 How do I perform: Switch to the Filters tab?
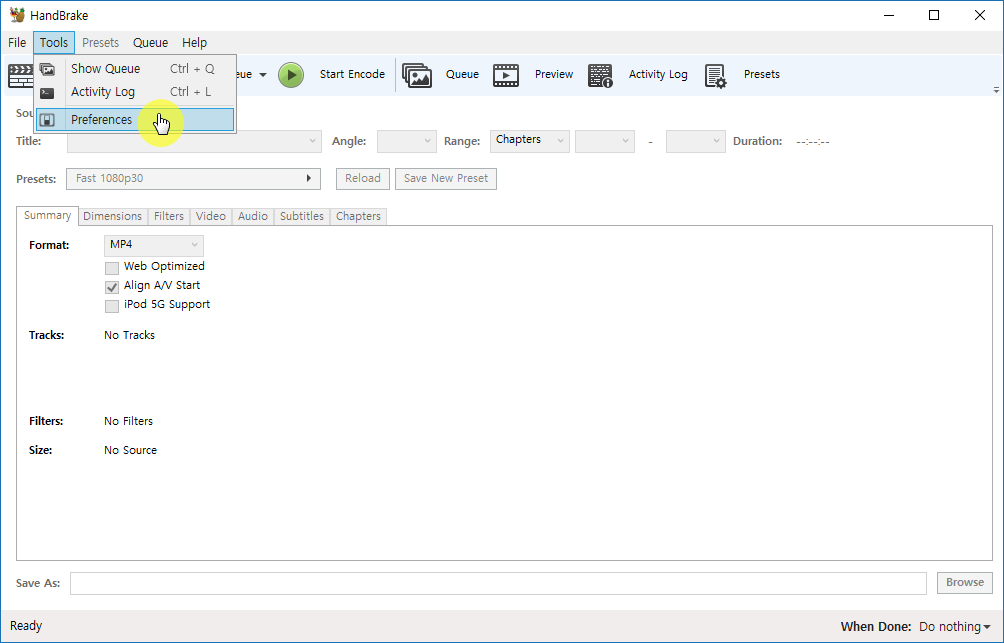[x=169, y=216]
